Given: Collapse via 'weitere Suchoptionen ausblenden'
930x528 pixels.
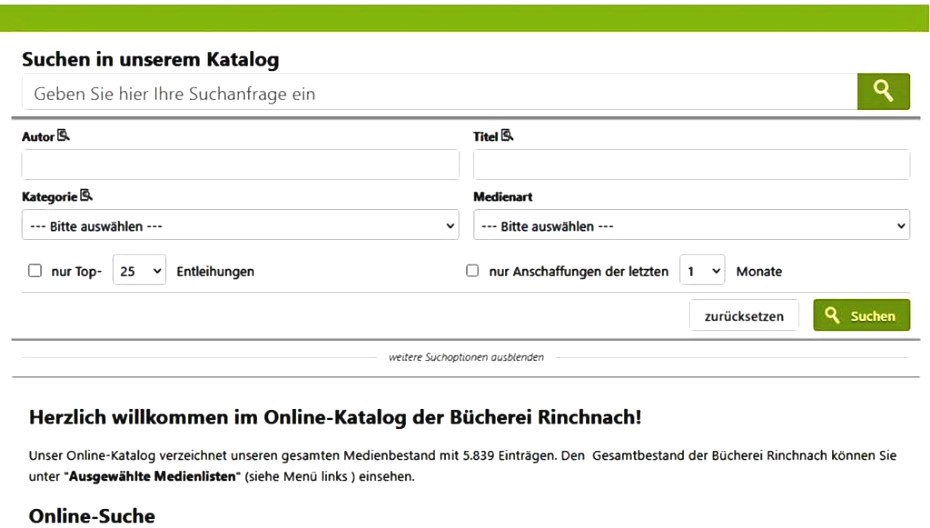Looking at the screenshot, I should [466, 357].
